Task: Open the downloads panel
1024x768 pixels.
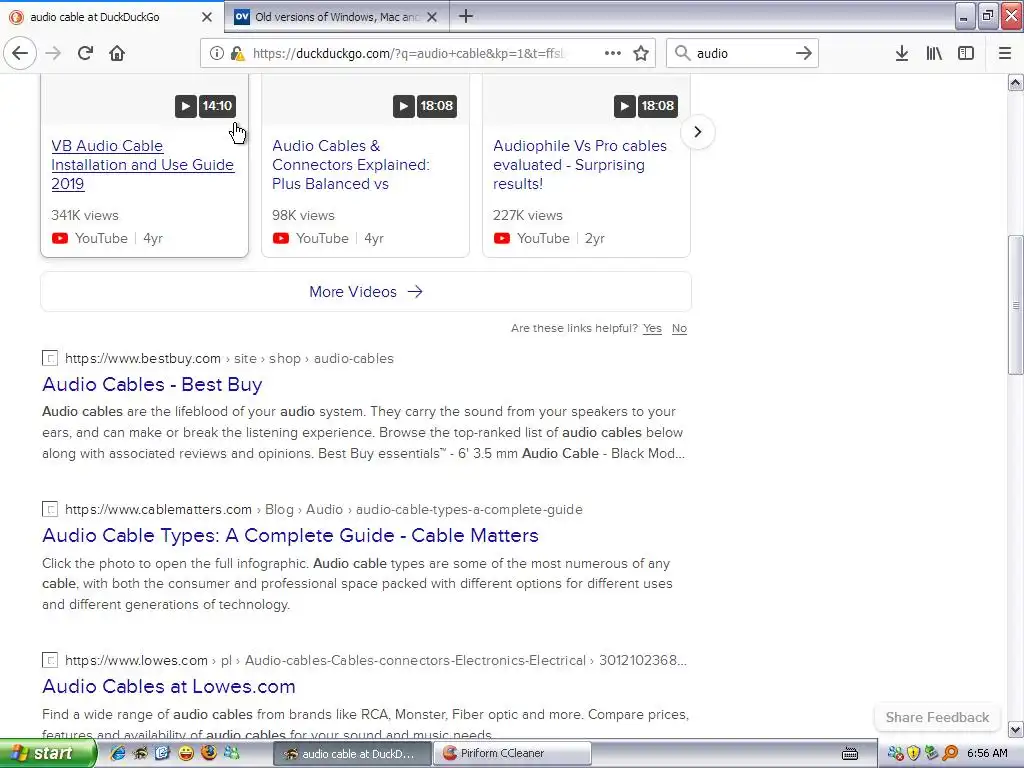Action: click(901, 53)
